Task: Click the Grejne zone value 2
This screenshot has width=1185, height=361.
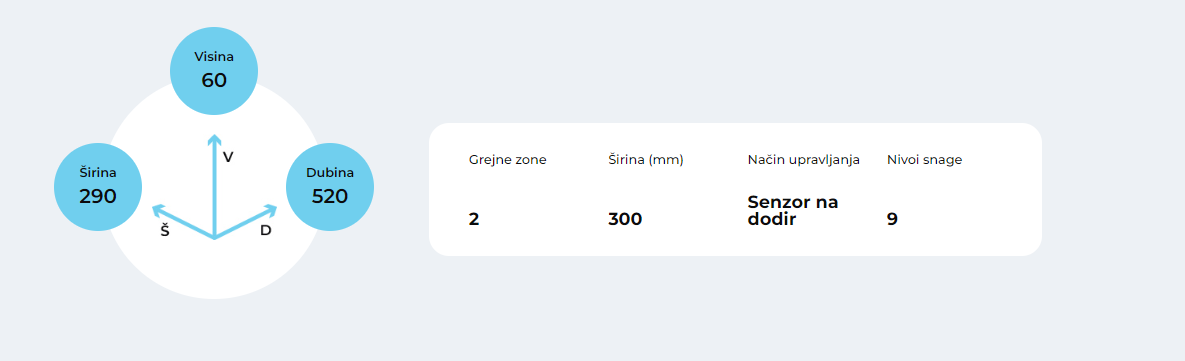Action: coord(474,219)
